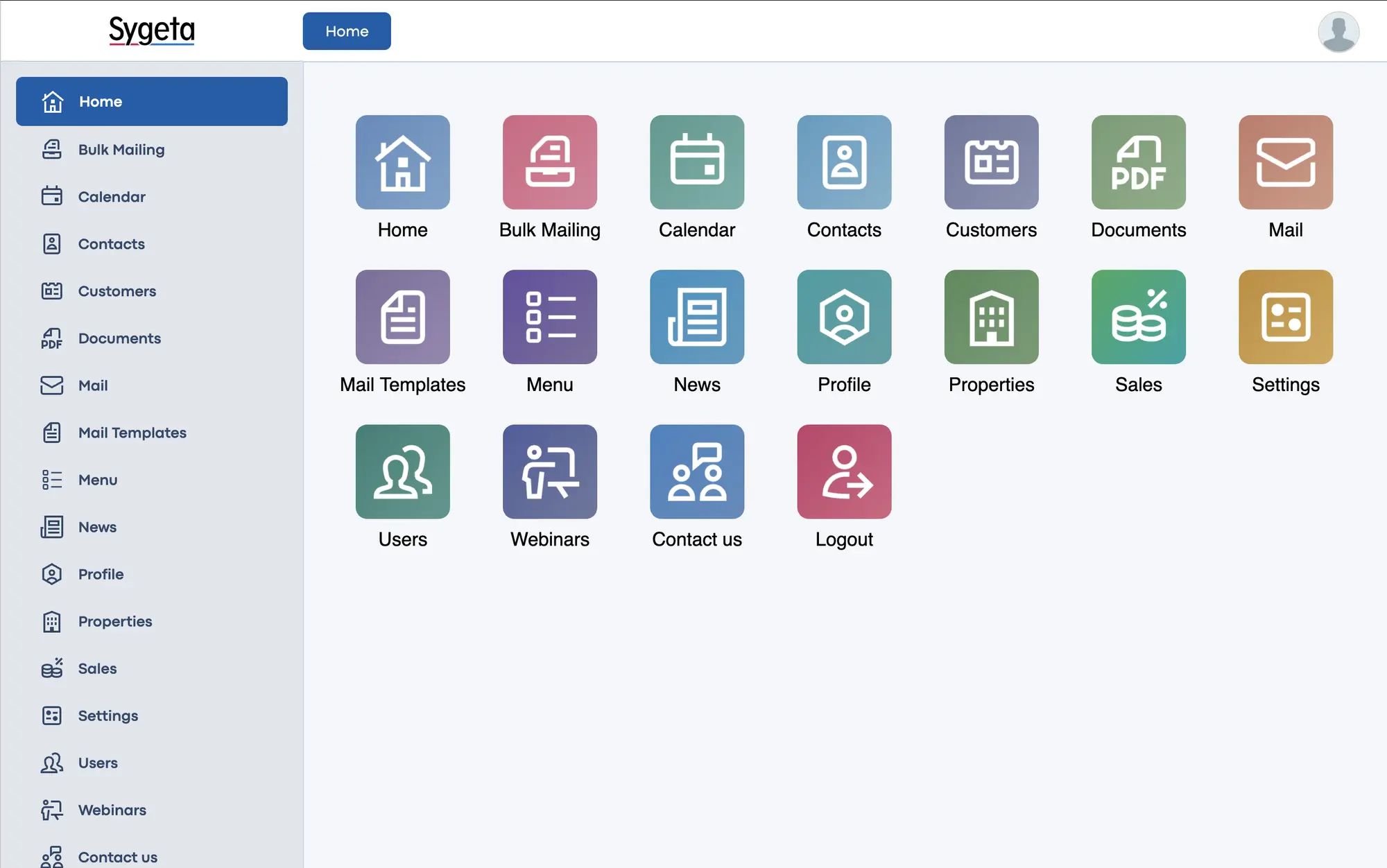The image size is (1387, 868).
Task: Select Calendar in the sidebar
Action: (152, 196)
